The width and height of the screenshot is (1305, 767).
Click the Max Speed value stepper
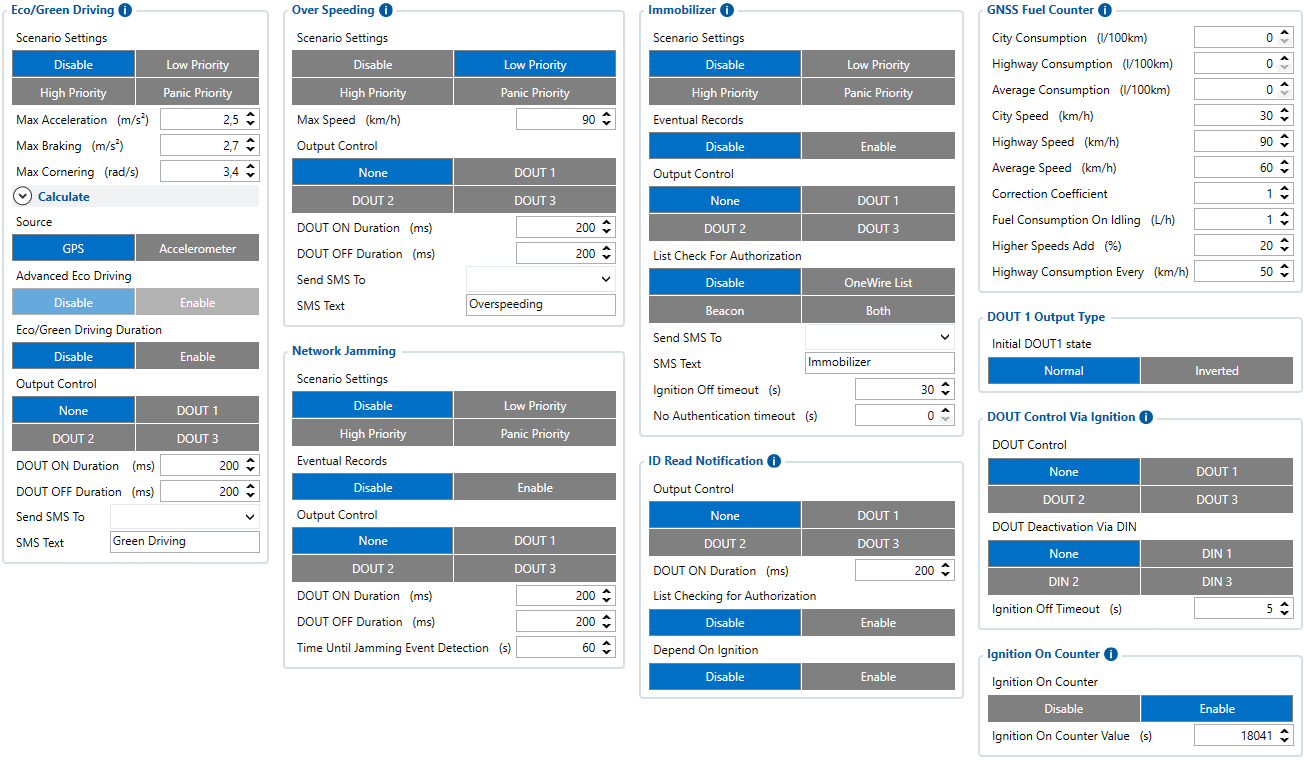pyautogui.click(x=607, y=120)
